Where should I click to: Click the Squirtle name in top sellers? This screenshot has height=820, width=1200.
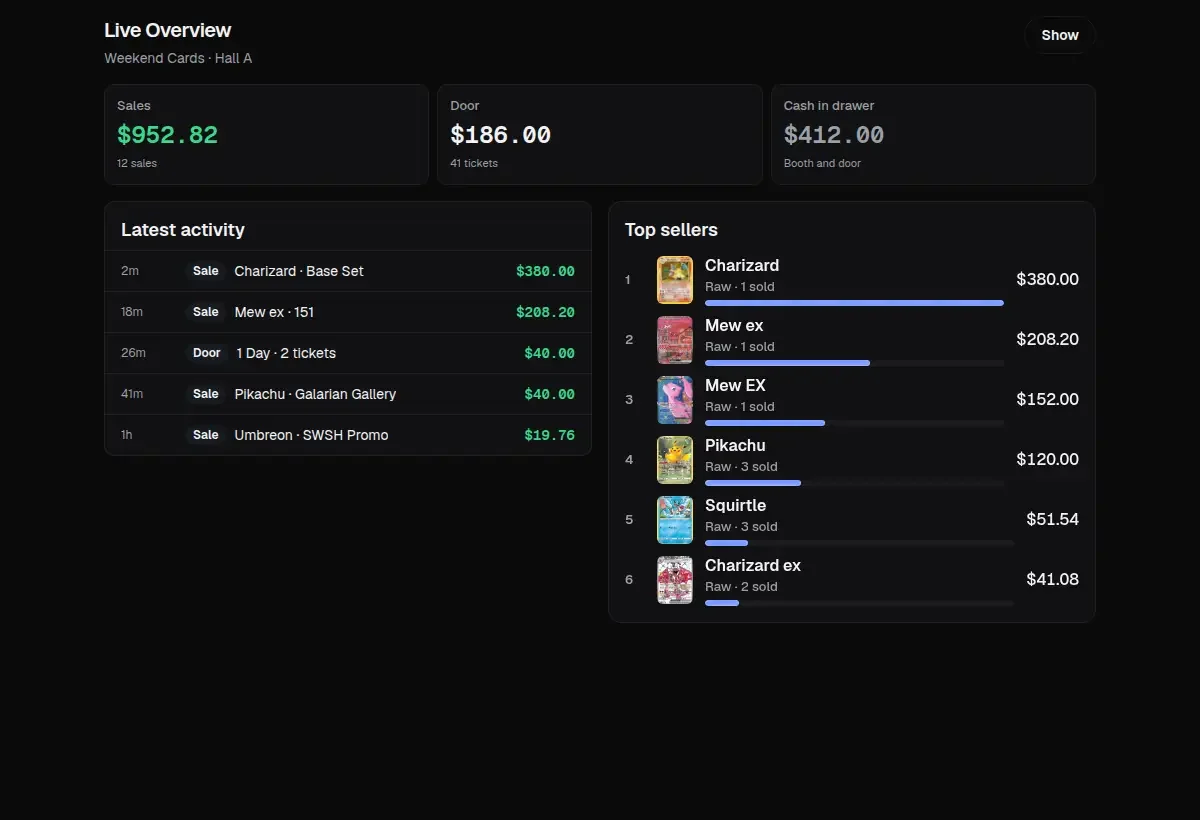tap(735, 505)
